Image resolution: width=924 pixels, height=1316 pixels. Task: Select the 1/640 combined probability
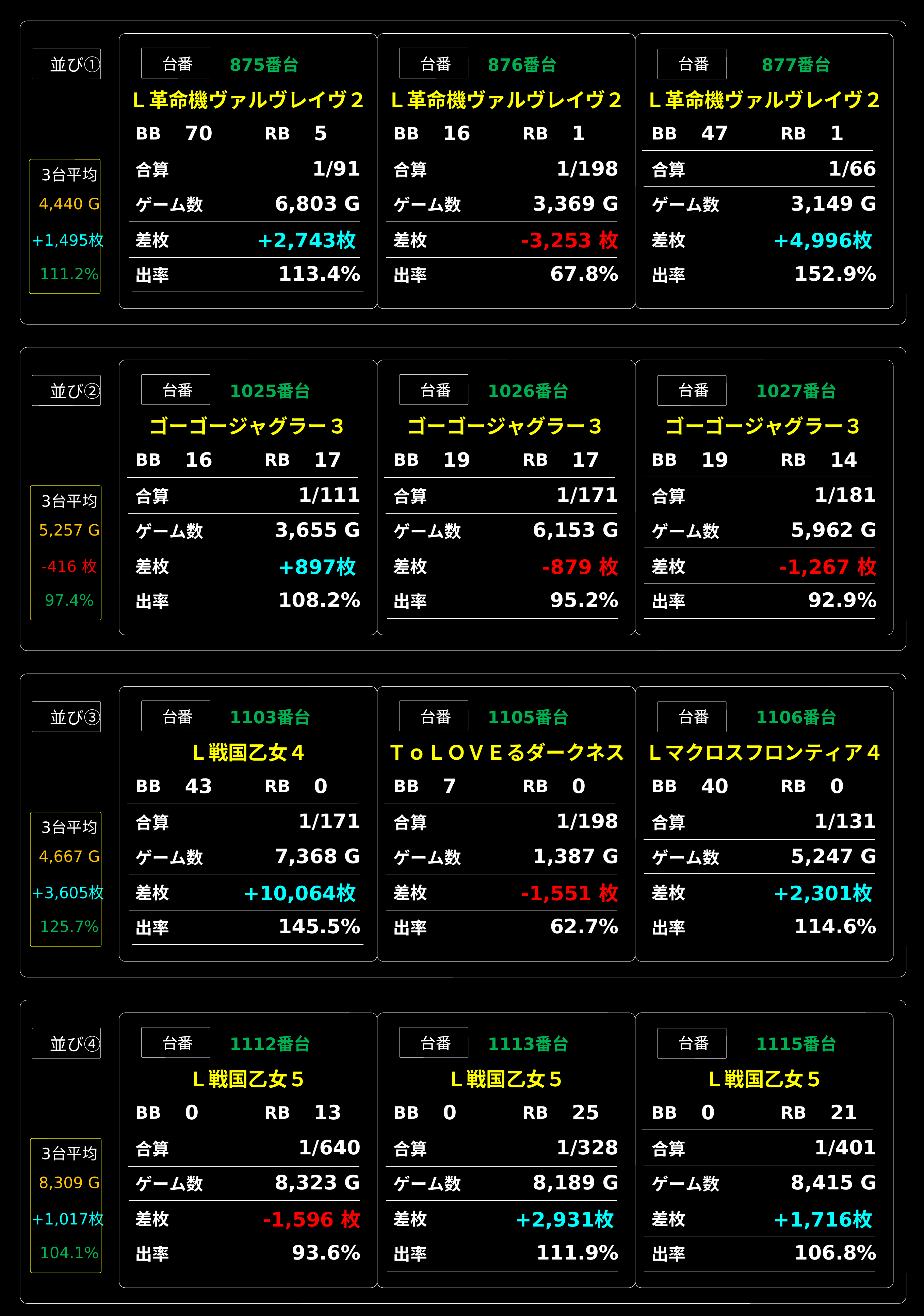[329, 1148]
